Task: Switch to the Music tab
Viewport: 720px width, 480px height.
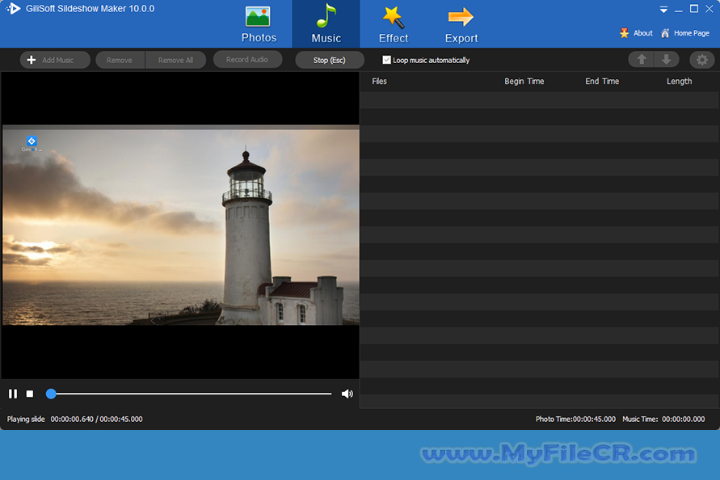Action: (x=326, y=24)
